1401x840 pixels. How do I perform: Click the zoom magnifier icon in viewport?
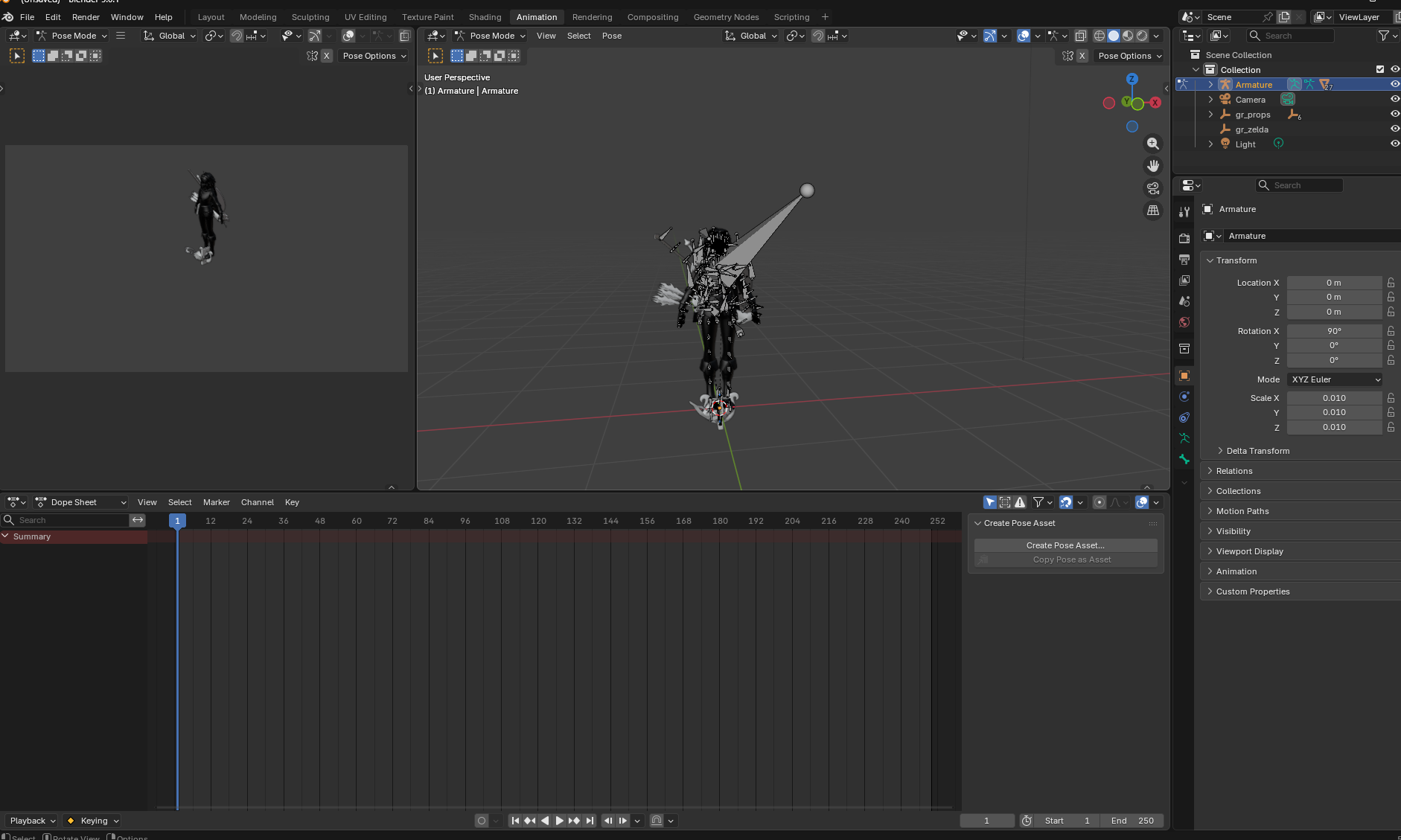pyautogui.click(x=1153, y=144)
